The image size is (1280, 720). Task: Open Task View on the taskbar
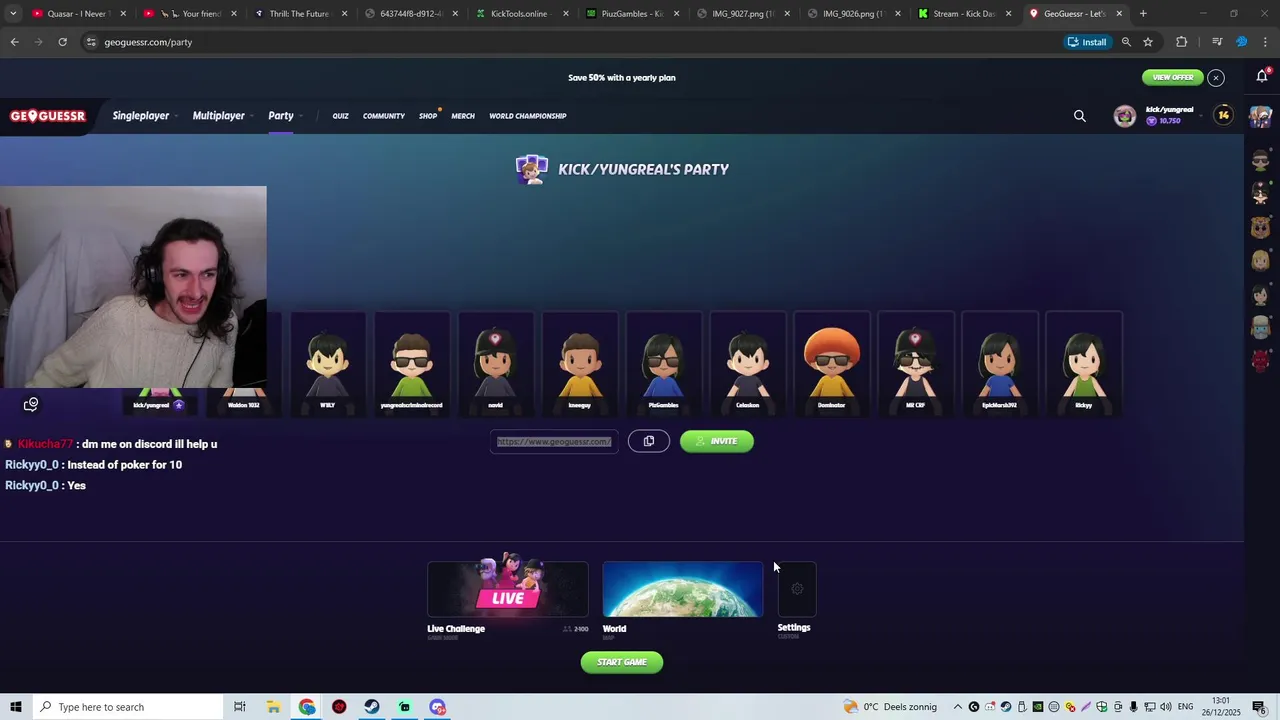240,707
